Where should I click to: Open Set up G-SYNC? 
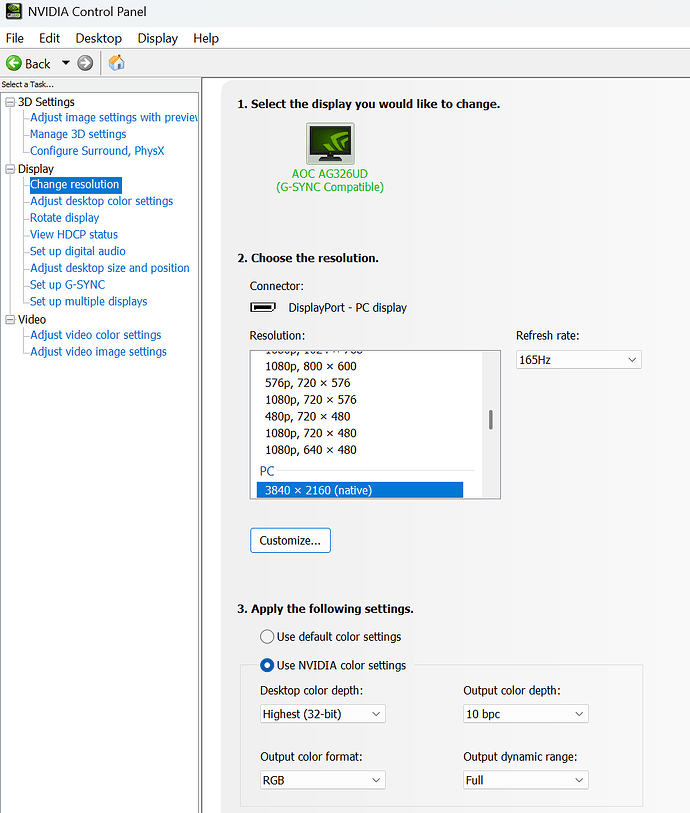(67, 285)
